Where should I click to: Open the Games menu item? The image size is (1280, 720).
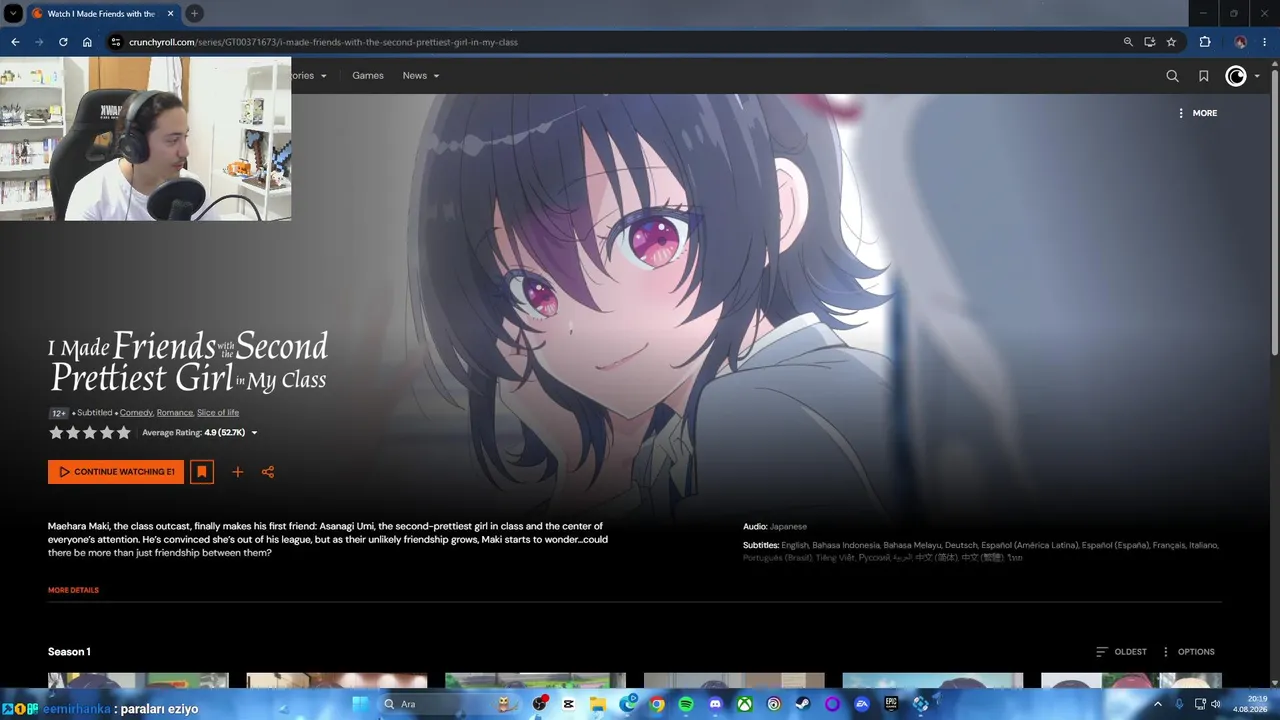[368, 76]
